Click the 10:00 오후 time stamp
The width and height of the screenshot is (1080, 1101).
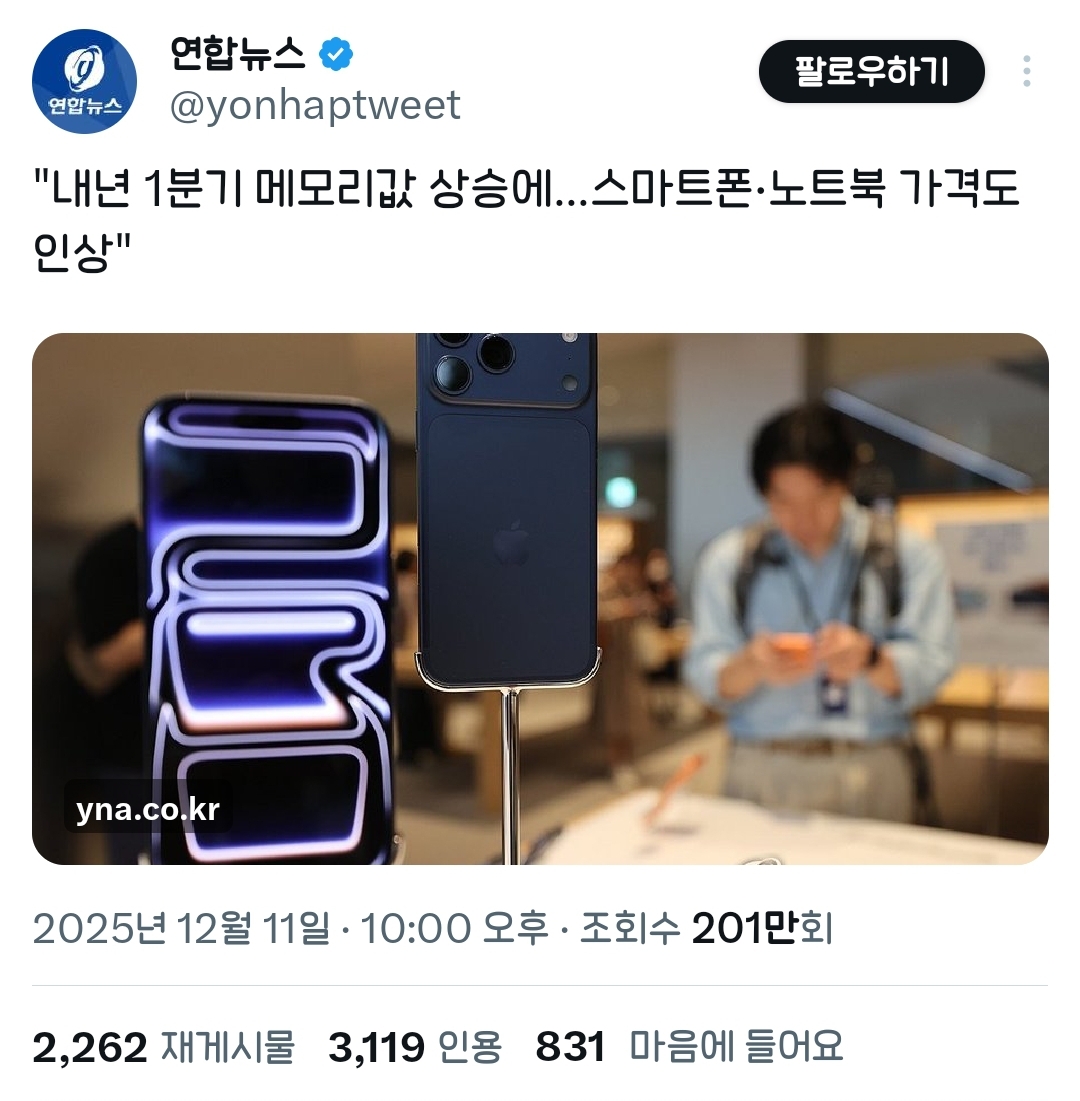coord(453,928)
